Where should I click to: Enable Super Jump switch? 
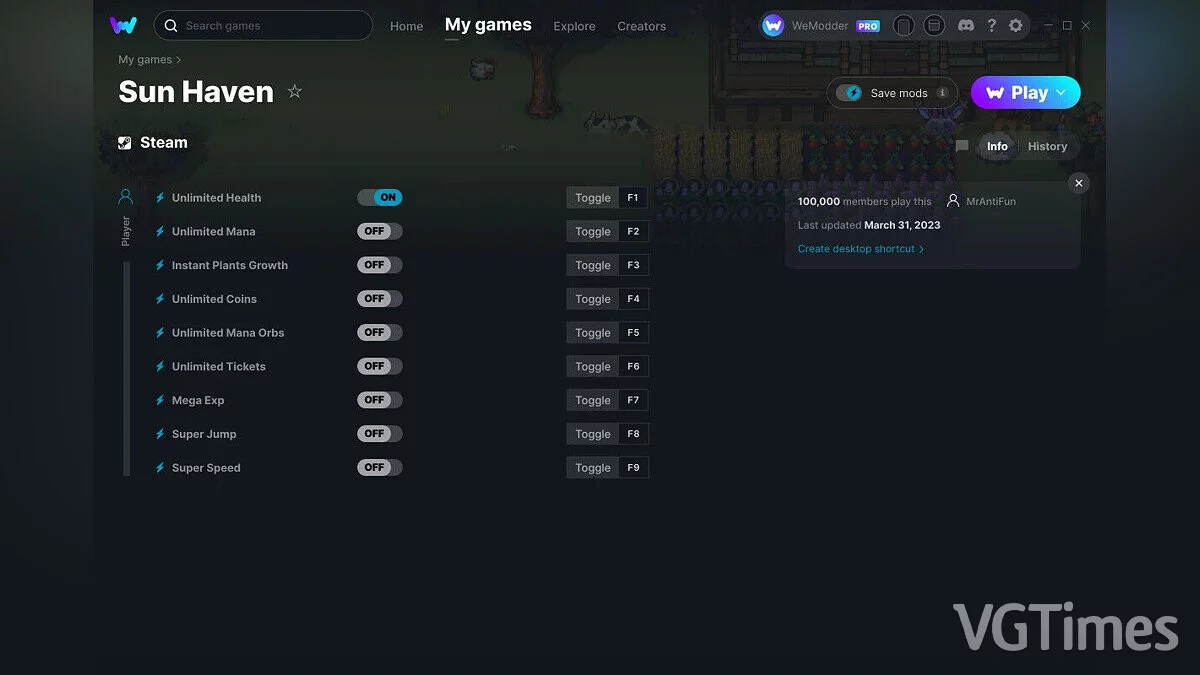(380, 433)
